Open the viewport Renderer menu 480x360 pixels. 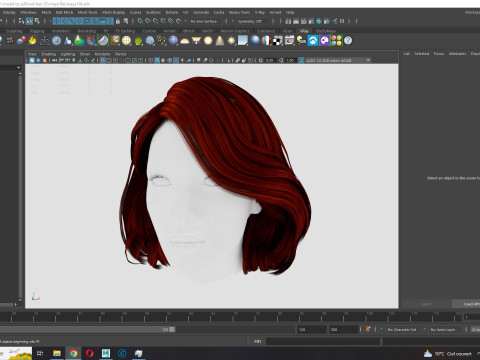(102, 54)
